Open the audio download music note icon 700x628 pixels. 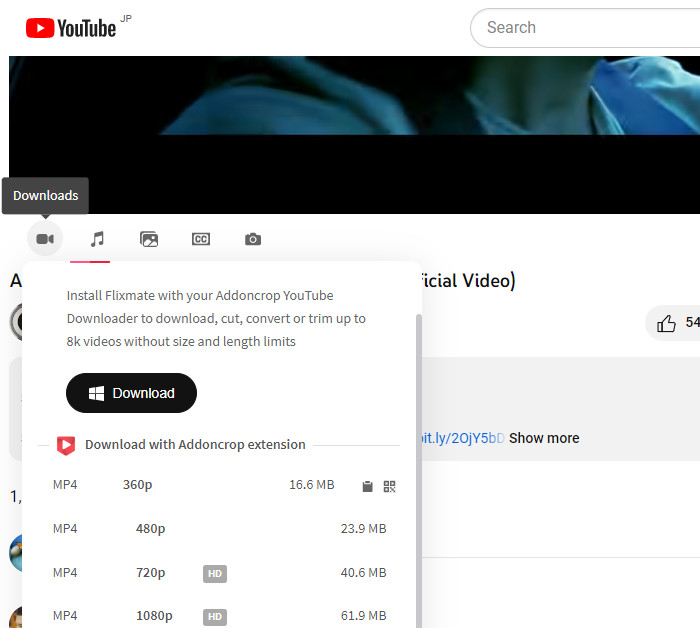97,239
